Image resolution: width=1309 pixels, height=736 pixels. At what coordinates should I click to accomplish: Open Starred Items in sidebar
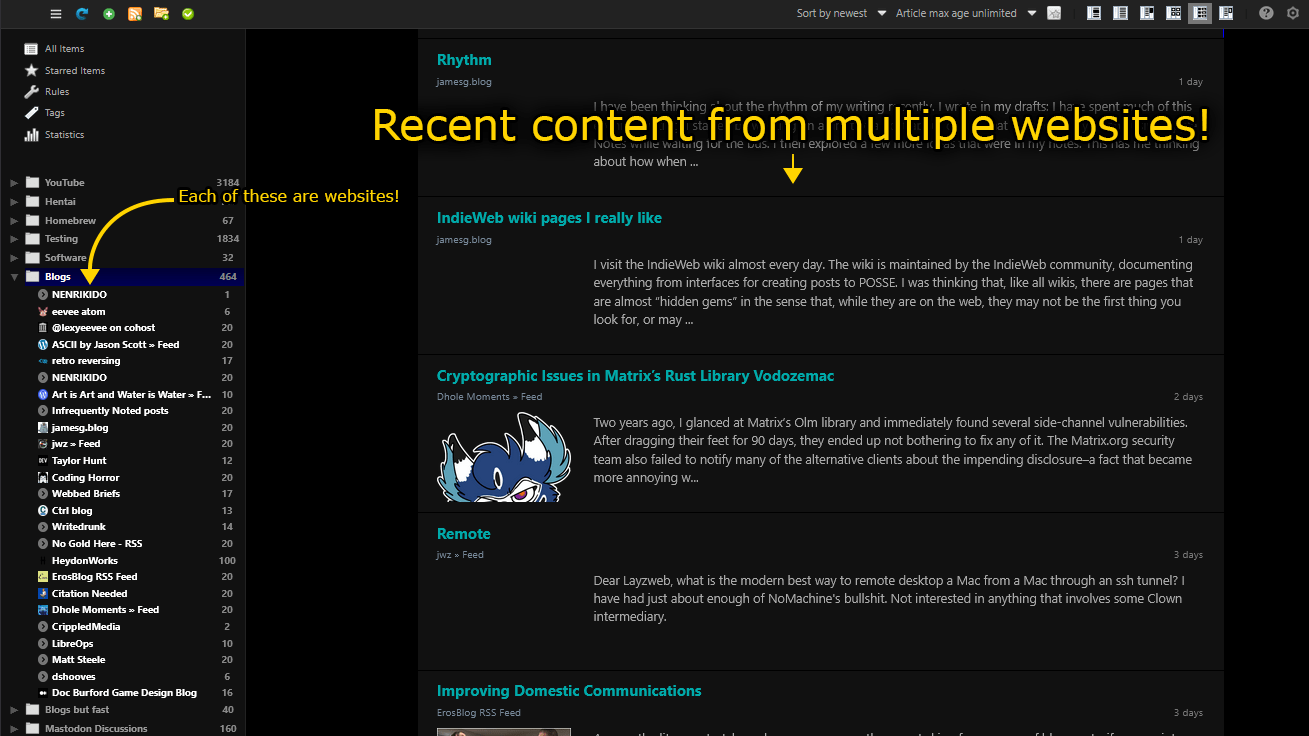click(x=74, y=71)
